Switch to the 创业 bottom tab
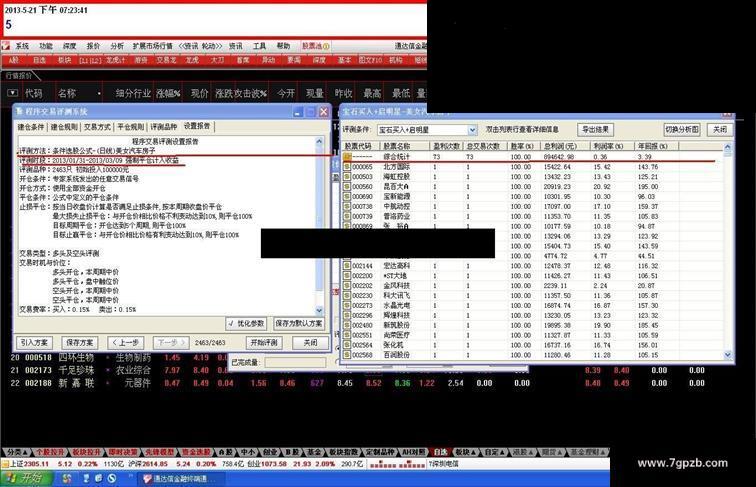756x487 pixels. pyautogui.click(x=270, y=452)
